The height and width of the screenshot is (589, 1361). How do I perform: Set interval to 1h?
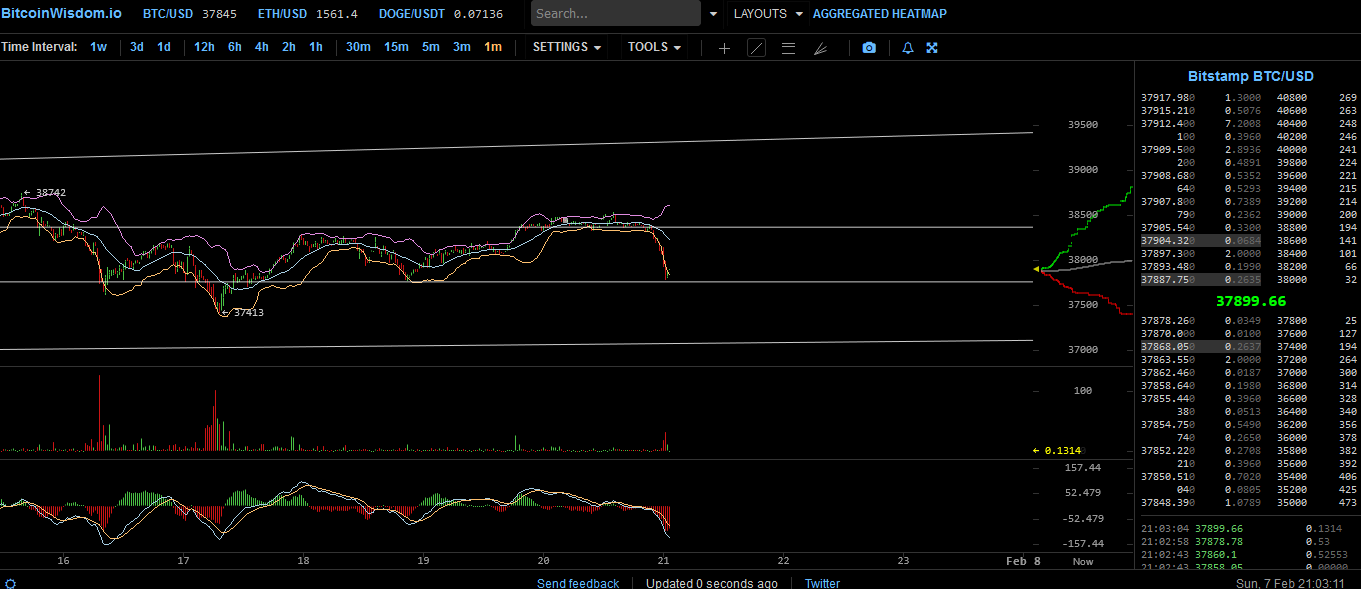315,47
